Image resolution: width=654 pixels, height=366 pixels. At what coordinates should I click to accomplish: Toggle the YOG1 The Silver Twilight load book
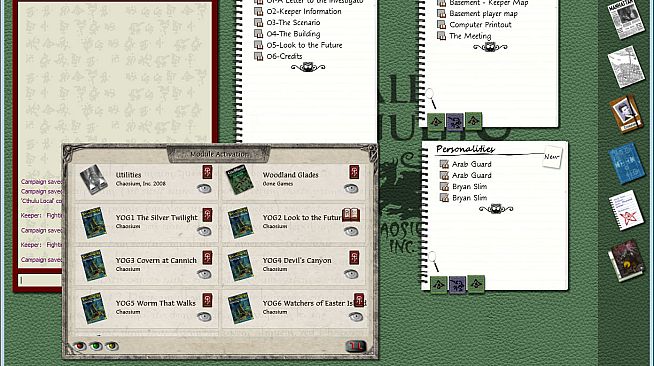pos(207,215)
